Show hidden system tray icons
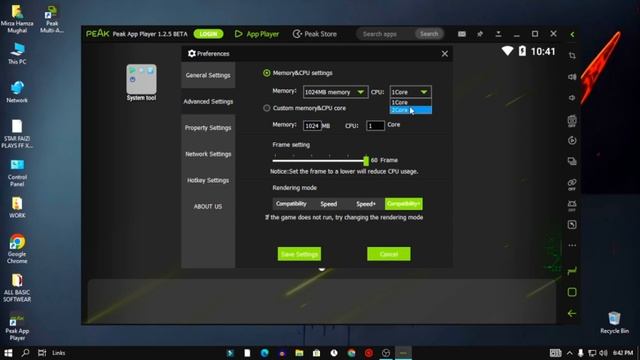 coord(569,353)
